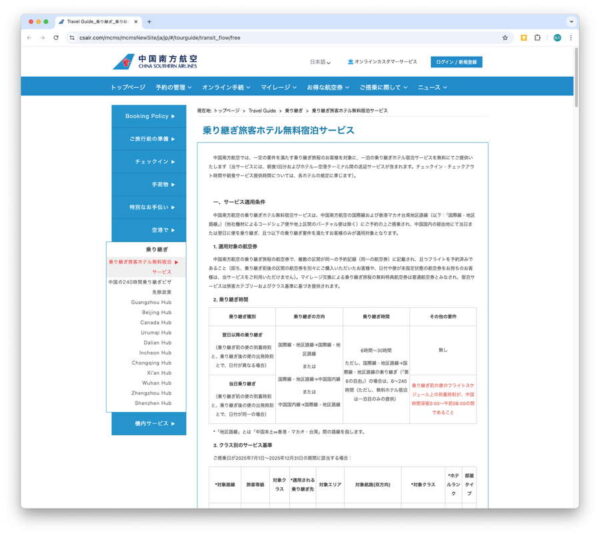The image size is (600, 536).
Task: Open the Chrome profile avatar
Action: [x=557, y=37]
